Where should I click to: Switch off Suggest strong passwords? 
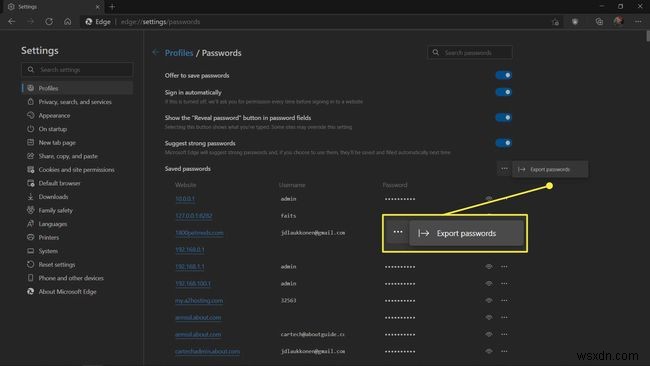click(x=504, y=143)
